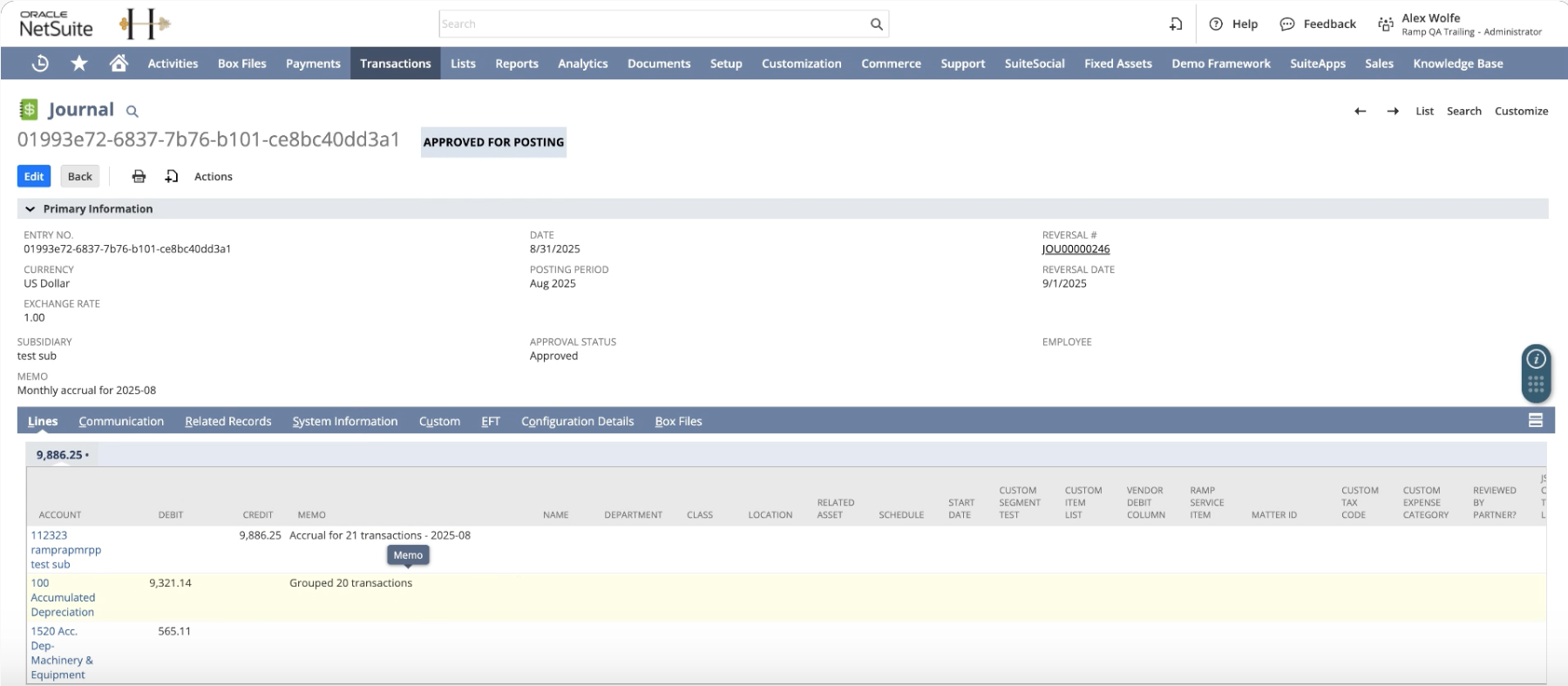The width and height of the screenshot is (1568, 686).
Task: Open the SuiteSocial menu
Action: [x=1035, y=63]
